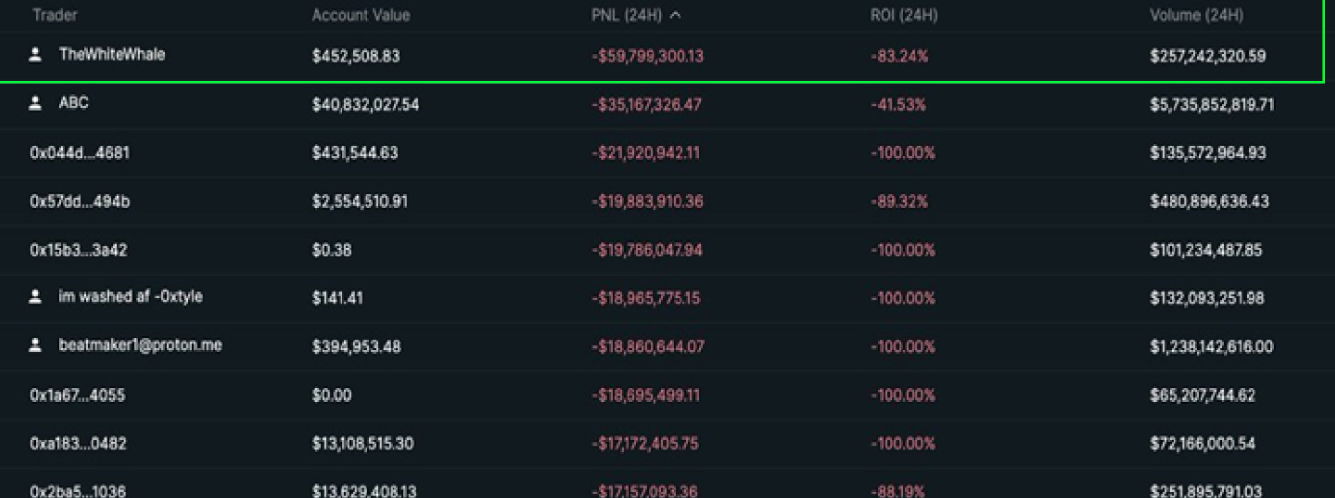1335x498 pixels.
Task: Sort by the Volume (24H) column header
Action: (x=1196, y=15)
